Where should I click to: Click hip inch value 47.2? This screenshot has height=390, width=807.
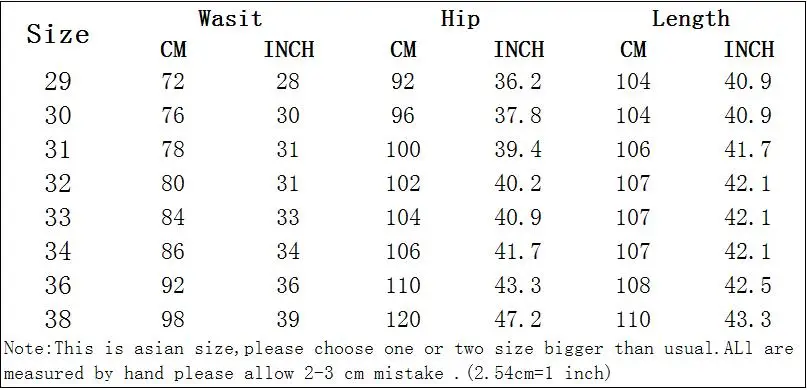click(518, 319)
